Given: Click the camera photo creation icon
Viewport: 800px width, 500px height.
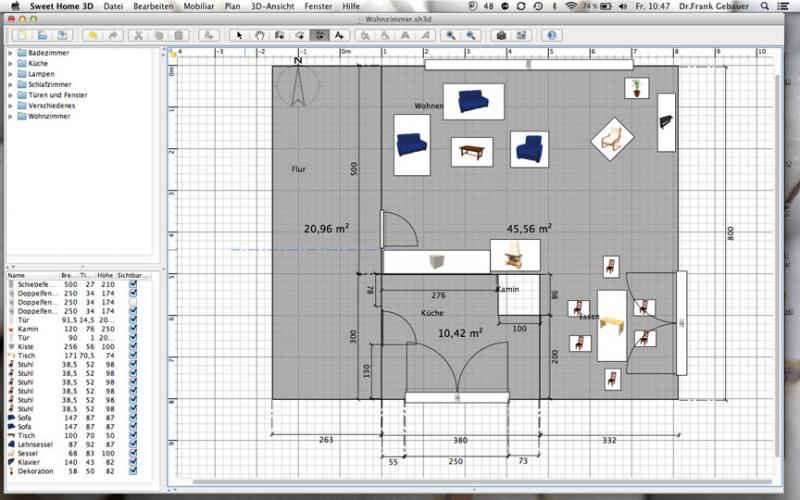Looking at the screenshot, I should click(x=501, y=35).
